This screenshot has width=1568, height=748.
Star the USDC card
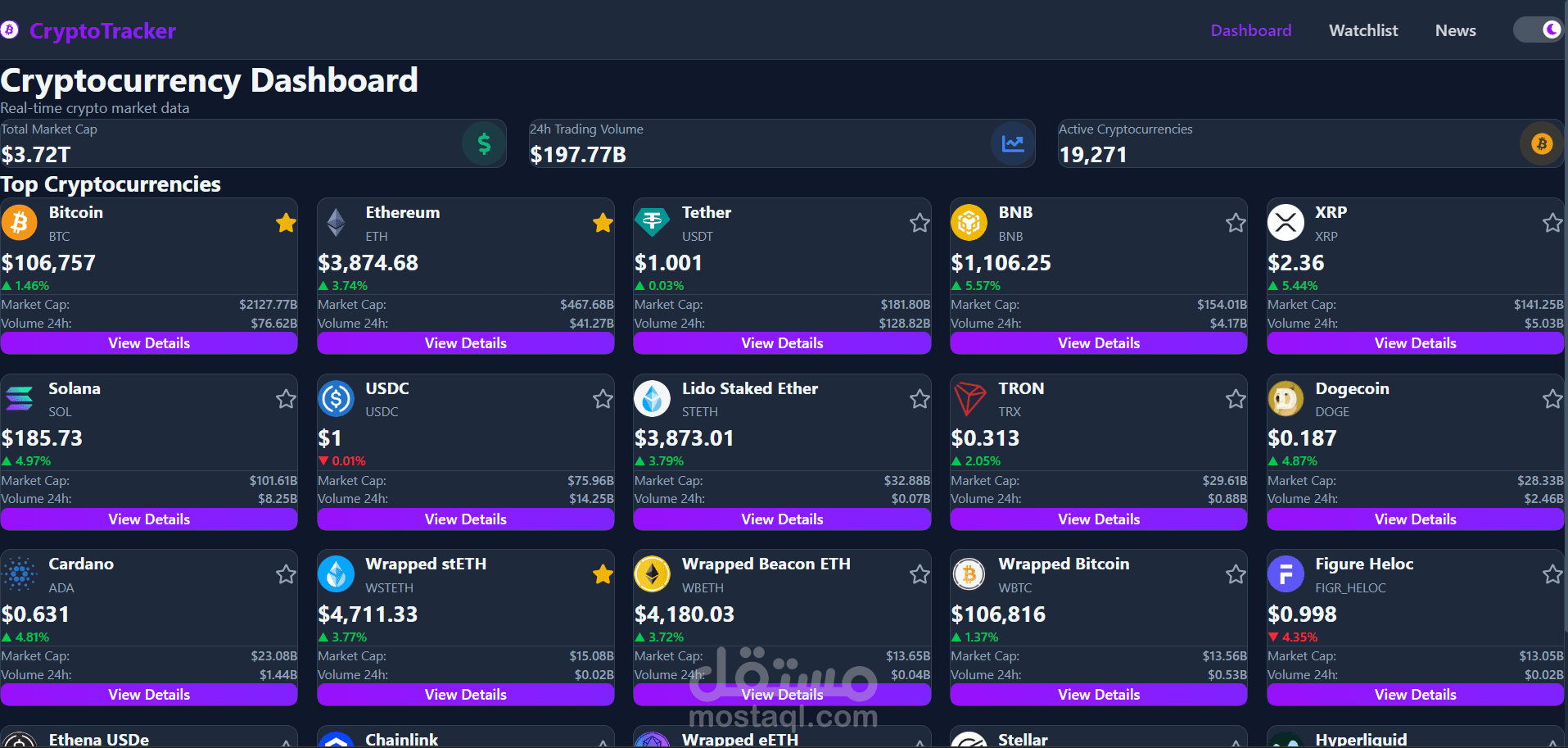click(603, 399)
